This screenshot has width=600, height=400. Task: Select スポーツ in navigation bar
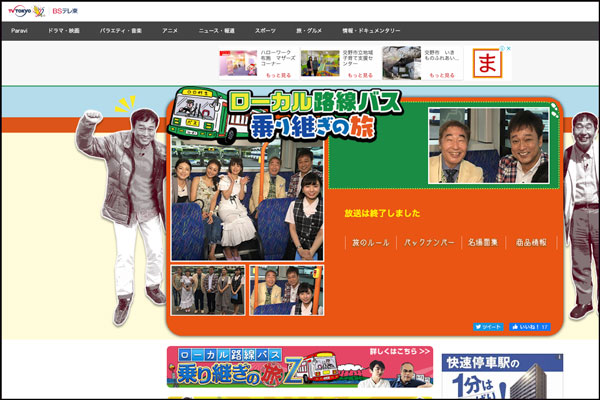tap(265, 31)
